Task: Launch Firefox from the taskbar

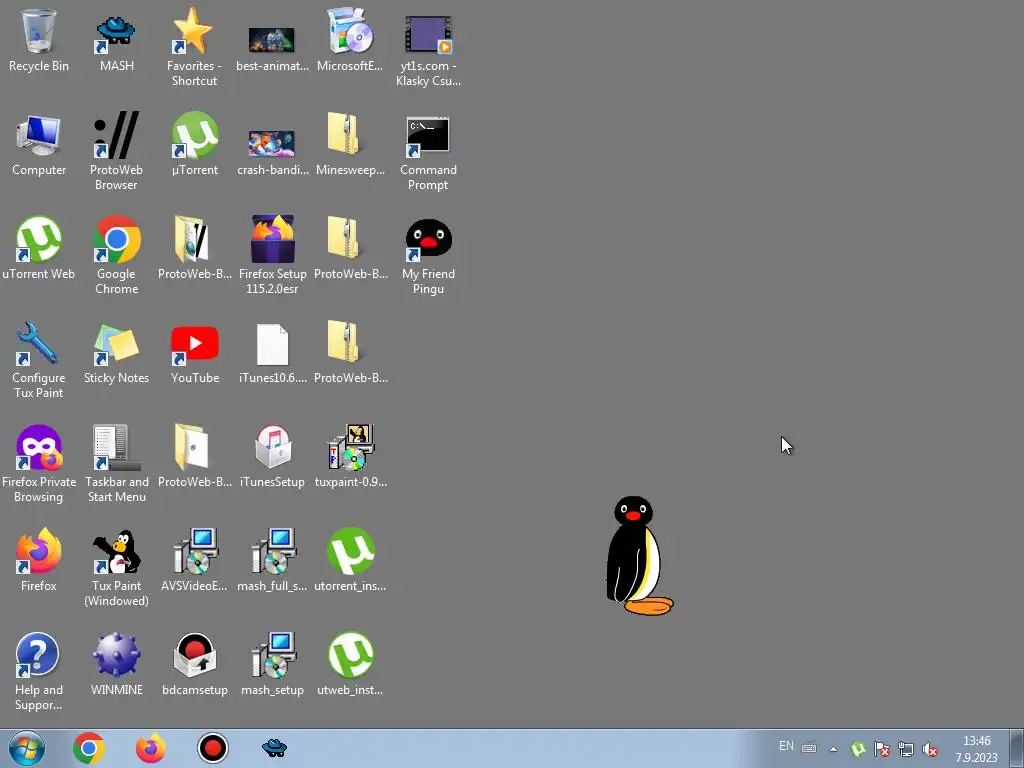Action: click(150, 748)
